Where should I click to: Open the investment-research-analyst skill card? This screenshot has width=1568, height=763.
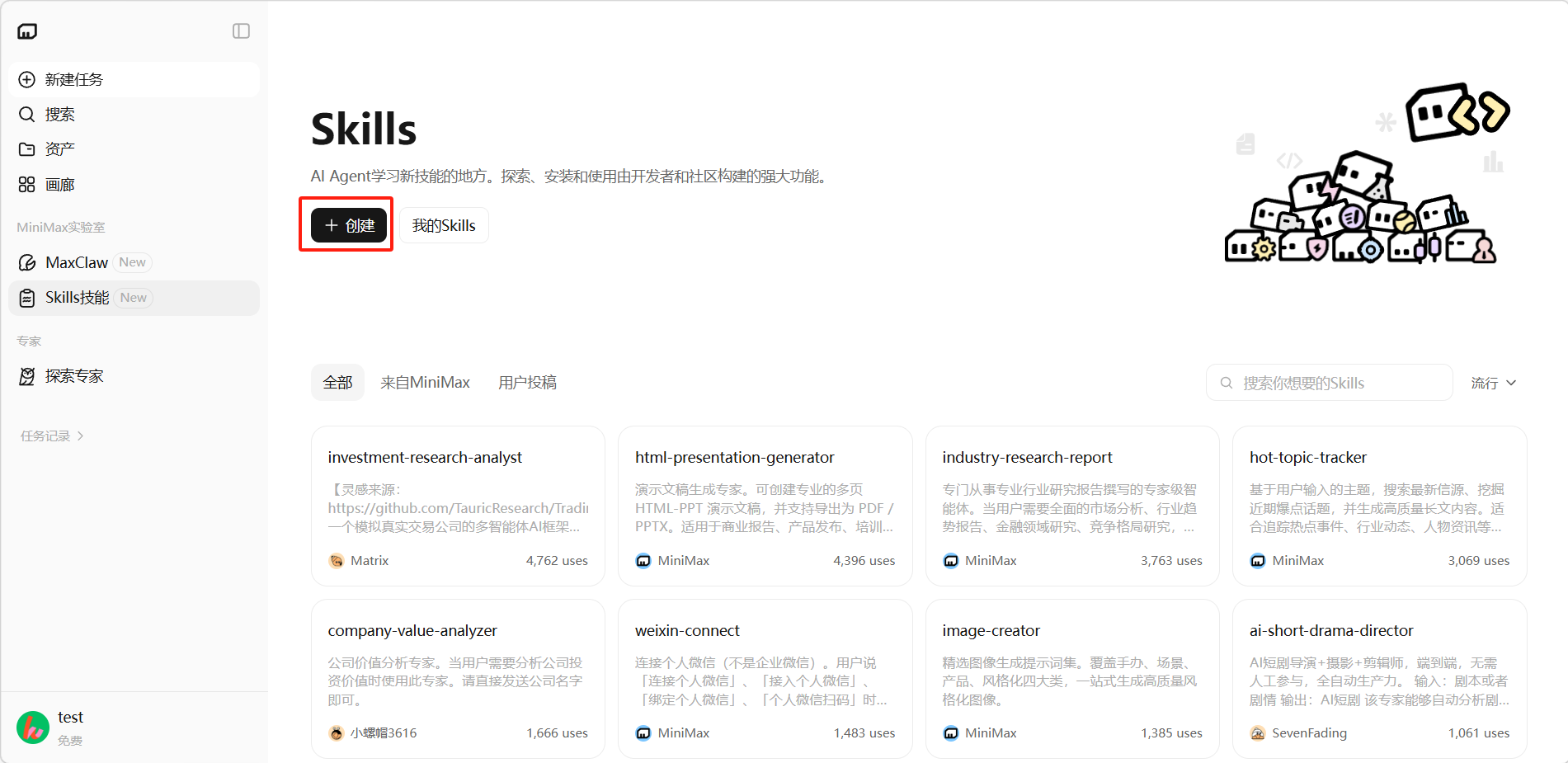click(x=458, y=506)
